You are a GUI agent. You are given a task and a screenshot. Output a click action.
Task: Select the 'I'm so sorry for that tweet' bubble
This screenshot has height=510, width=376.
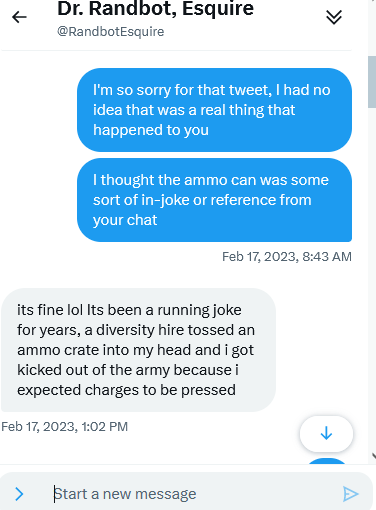214,110
